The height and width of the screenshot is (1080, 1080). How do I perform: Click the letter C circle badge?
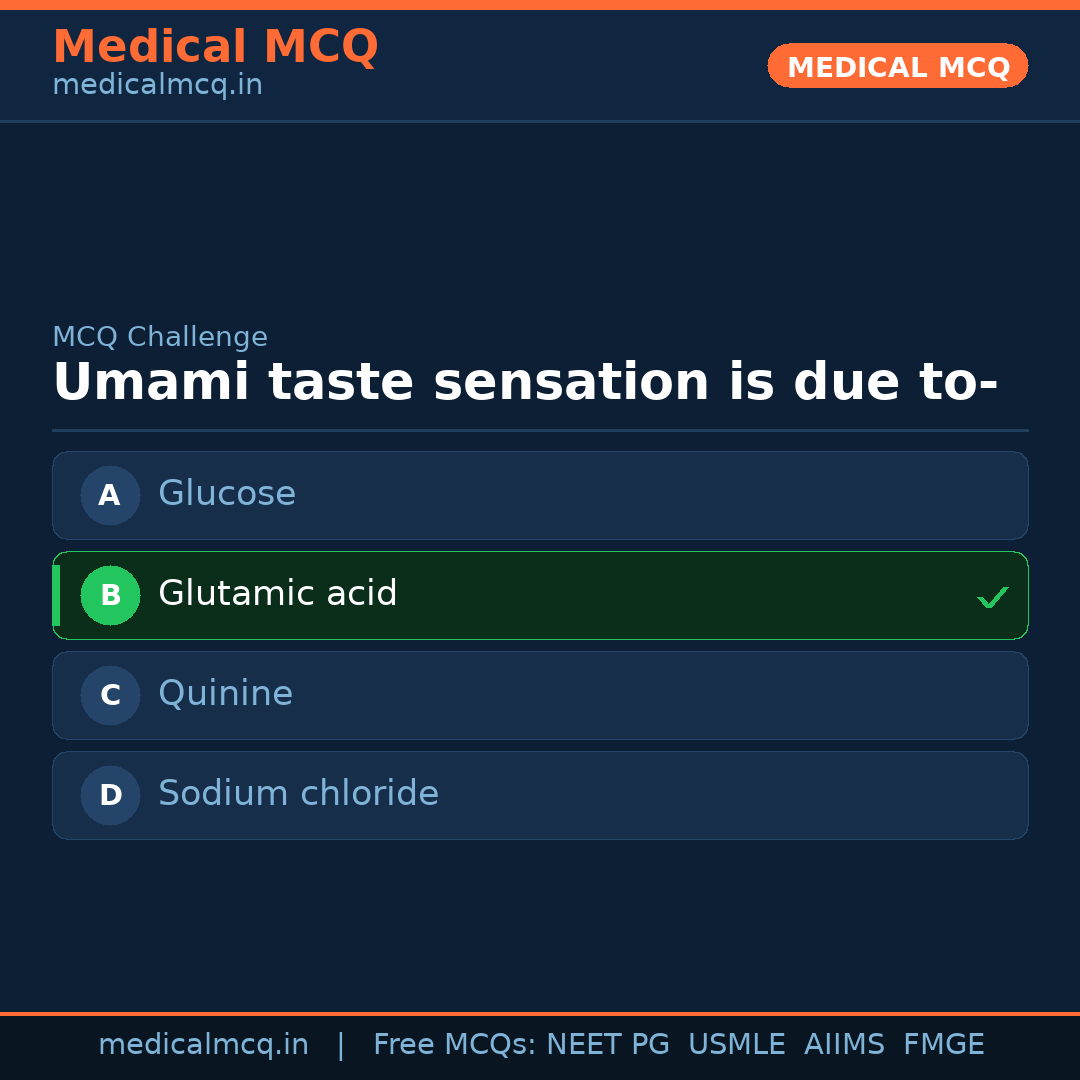110,695
